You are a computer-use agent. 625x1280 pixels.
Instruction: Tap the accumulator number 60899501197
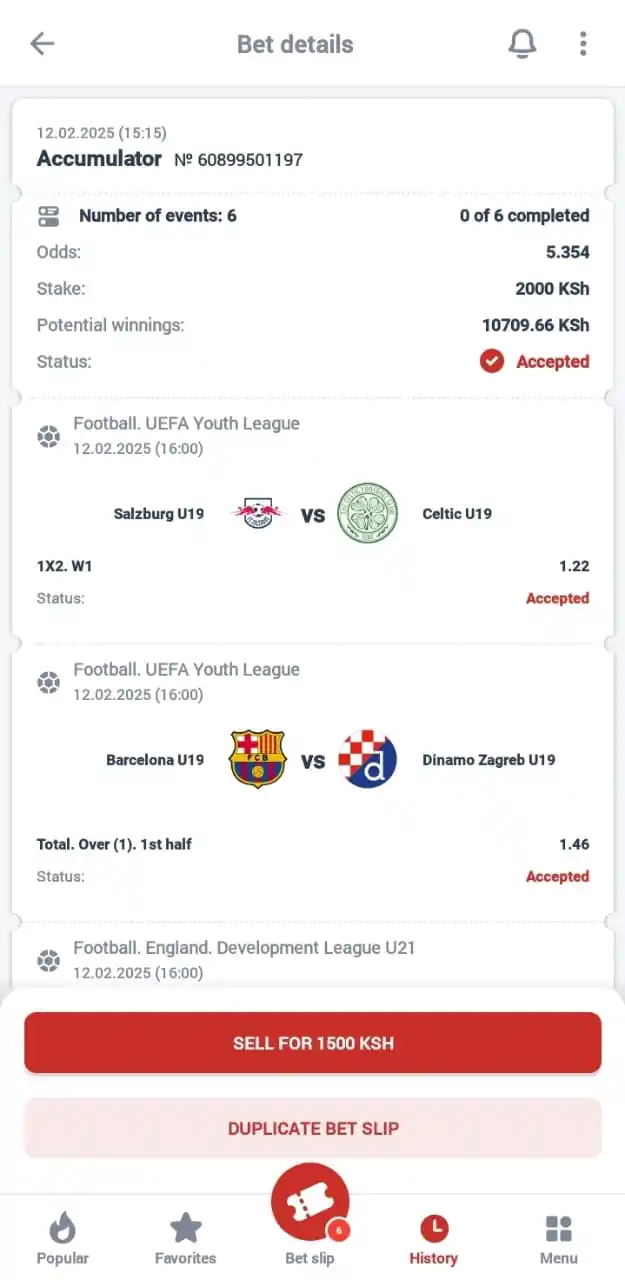click(238, 159)
